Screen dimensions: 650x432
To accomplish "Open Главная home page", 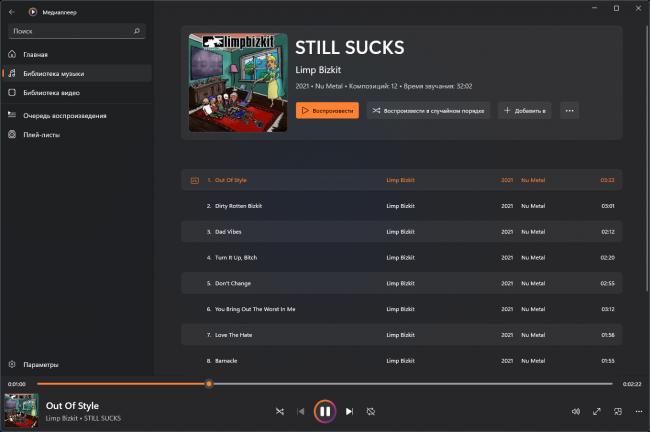I will click(x=77, y=54).
